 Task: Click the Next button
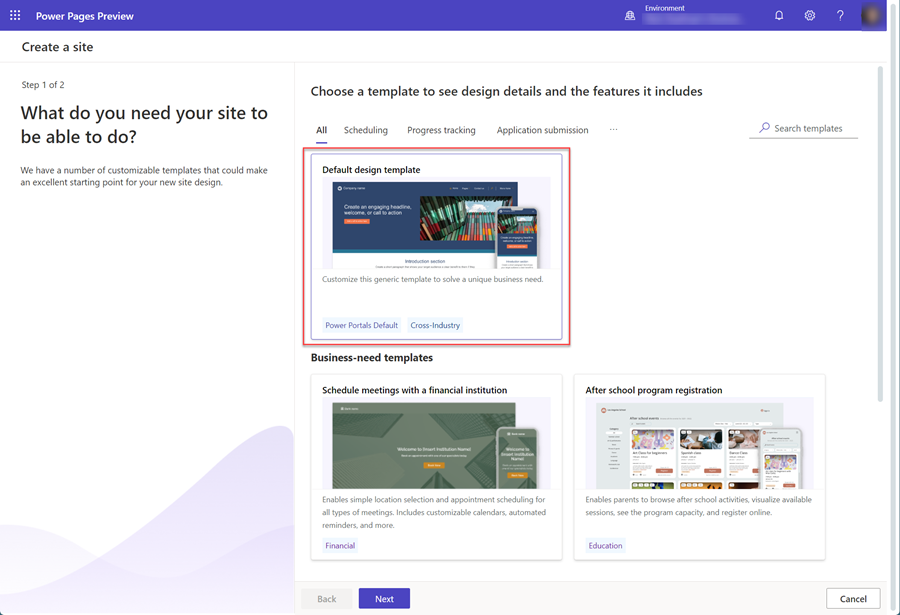[x=384, y=598]
